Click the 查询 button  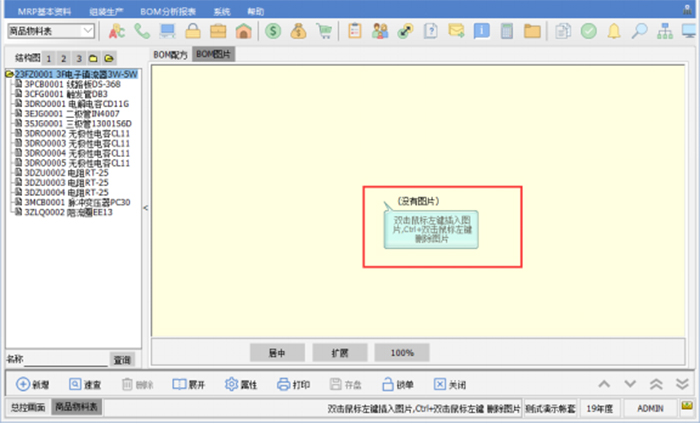(121, 359)
